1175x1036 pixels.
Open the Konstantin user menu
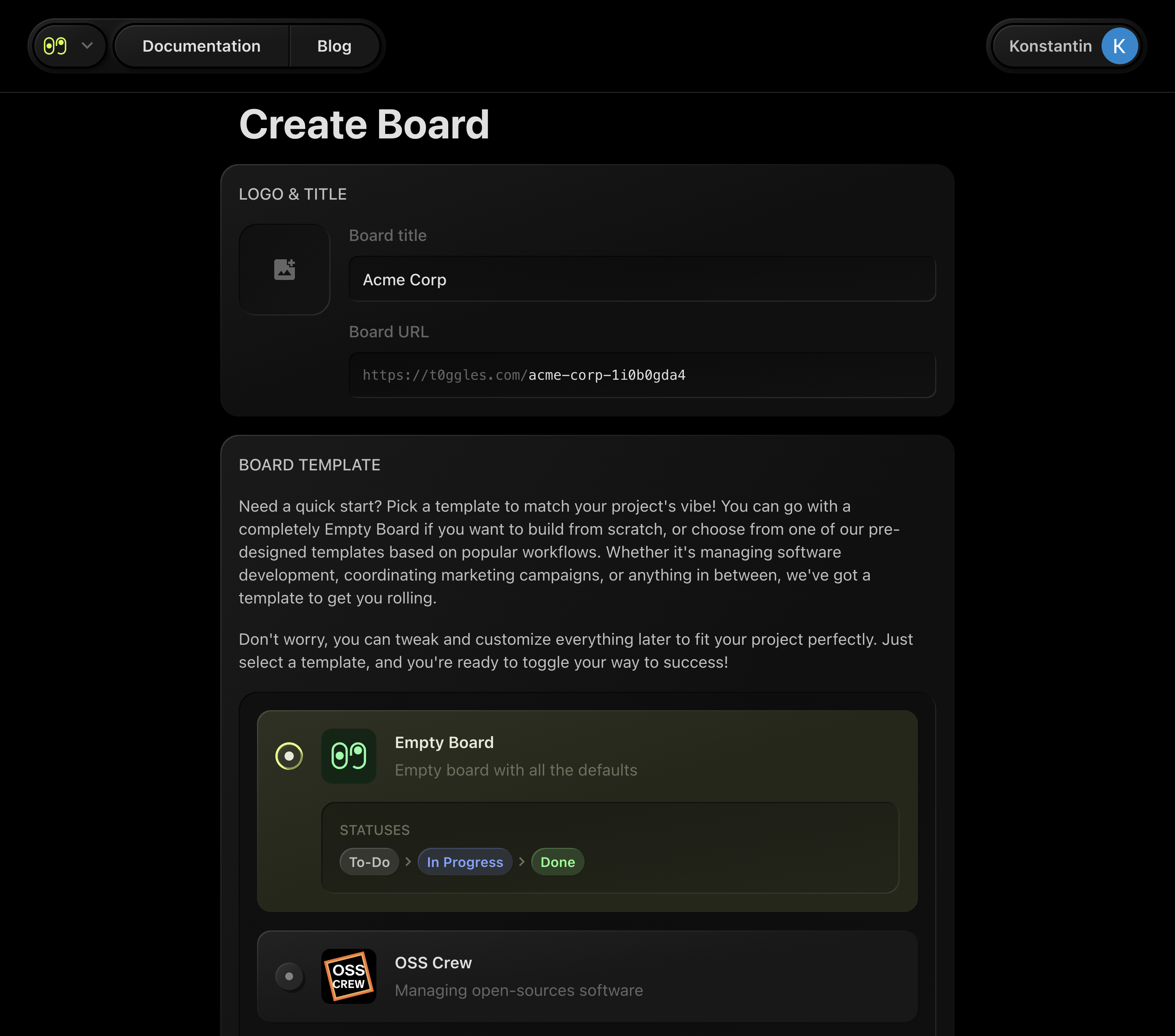[x=1050, y=46]
